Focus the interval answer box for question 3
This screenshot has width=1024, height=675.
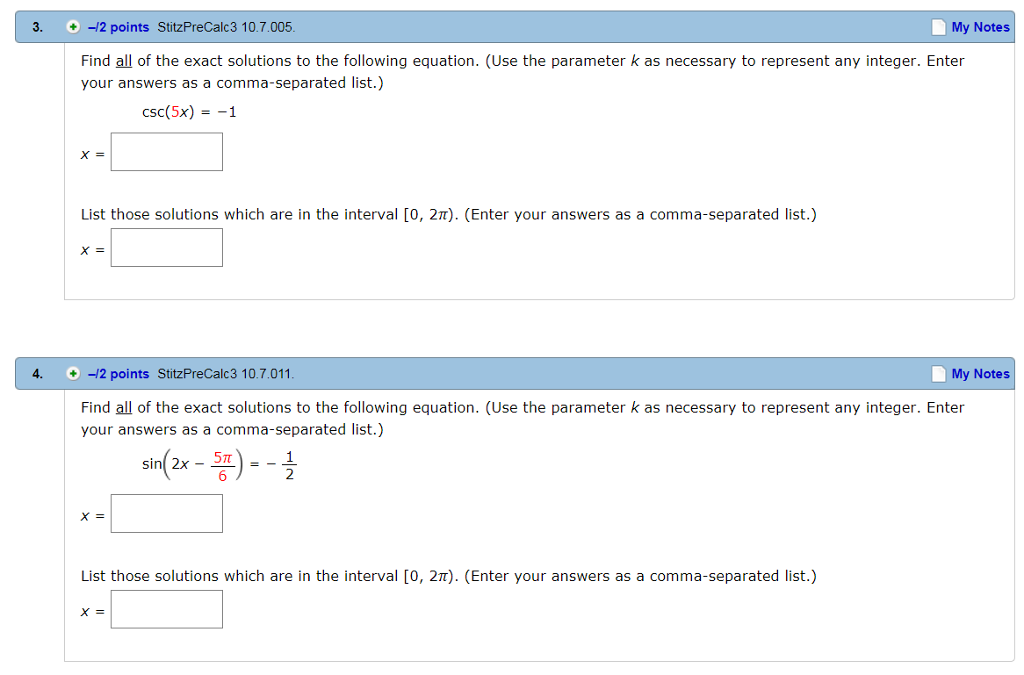pyautogui.click(x=167, y=248)
